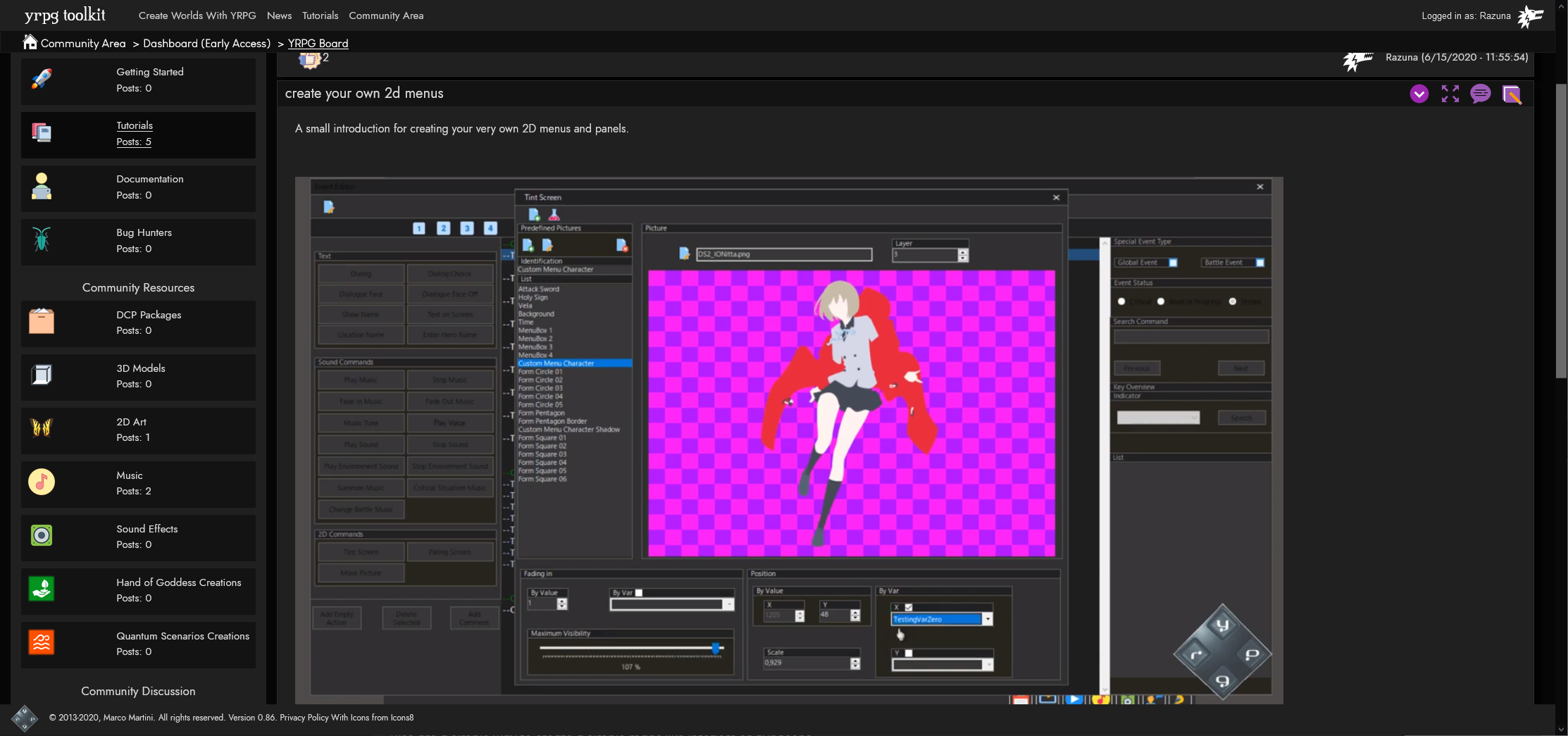Click the Icons8 link in footer
The image size is (1568, 736).
coord(402,718)
